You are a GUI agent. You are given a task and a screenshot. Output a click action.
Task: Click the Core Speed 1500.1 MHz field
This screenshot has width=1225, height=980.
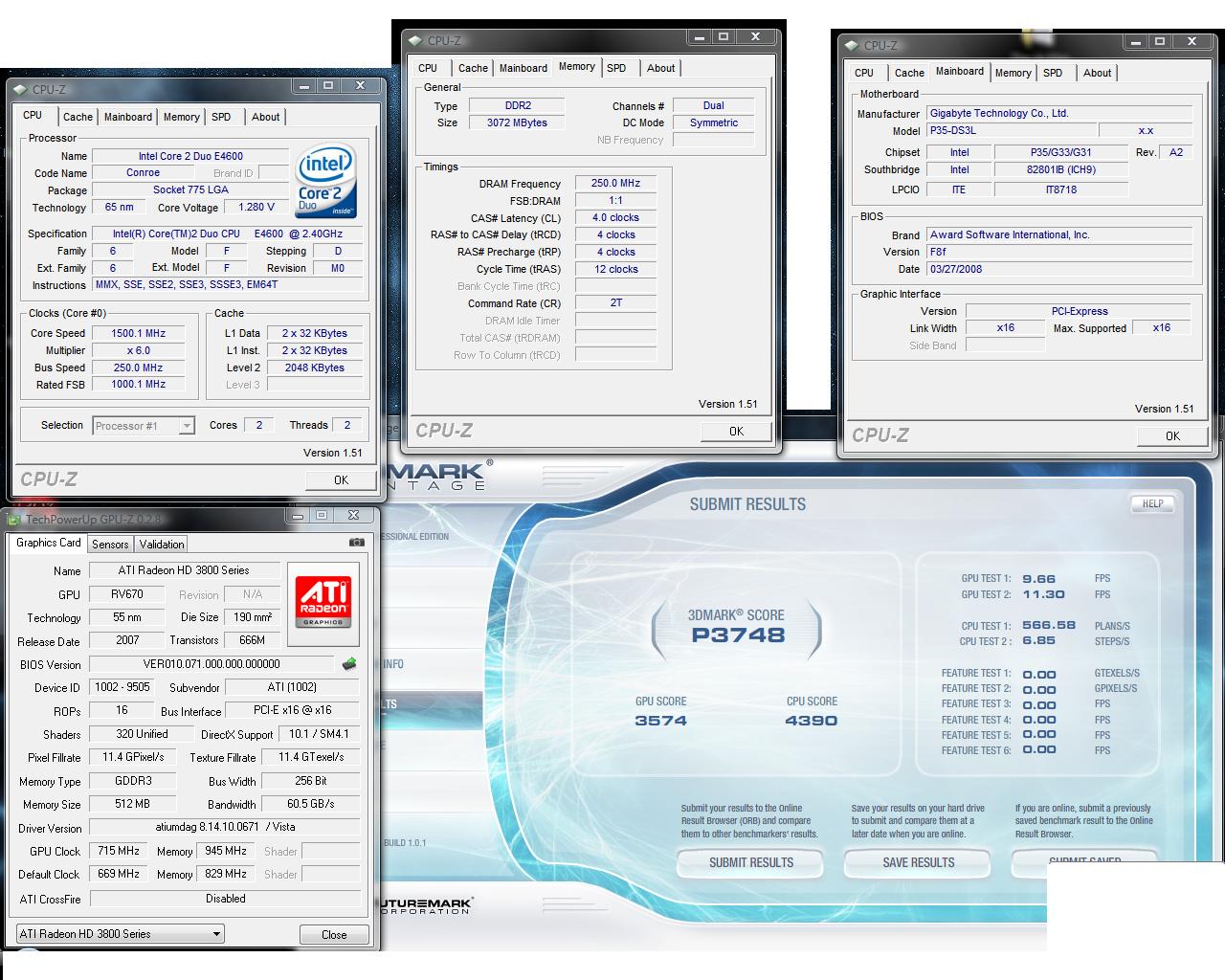[x=139, y=333]
